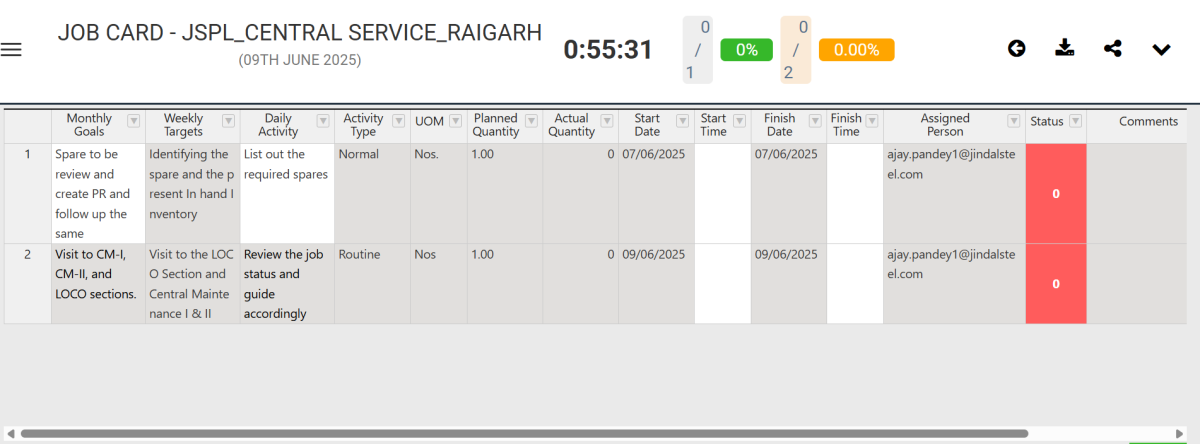Viewport: 1200px width, 444px height.
Task: Click red status cell in row 1
Action: (1056, 194)
